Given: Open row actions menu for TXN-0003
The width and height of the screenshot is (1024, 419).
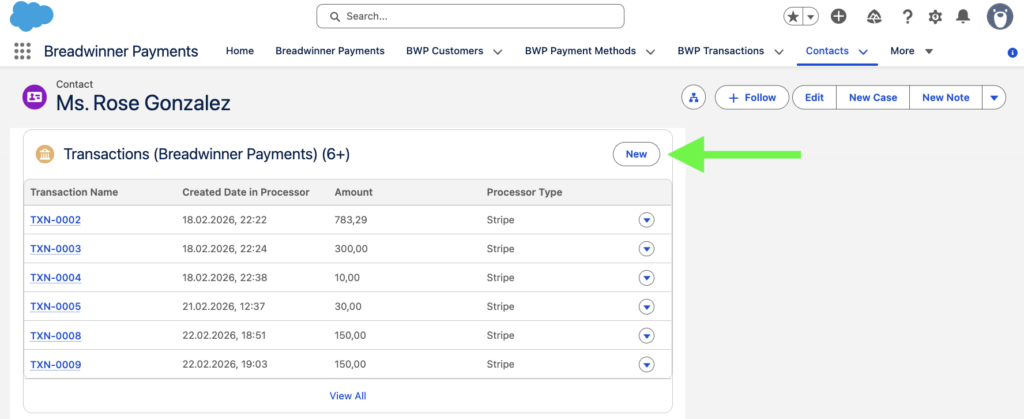Looking at the screenshot, I should pyautogui.click(x=646, y=249).
